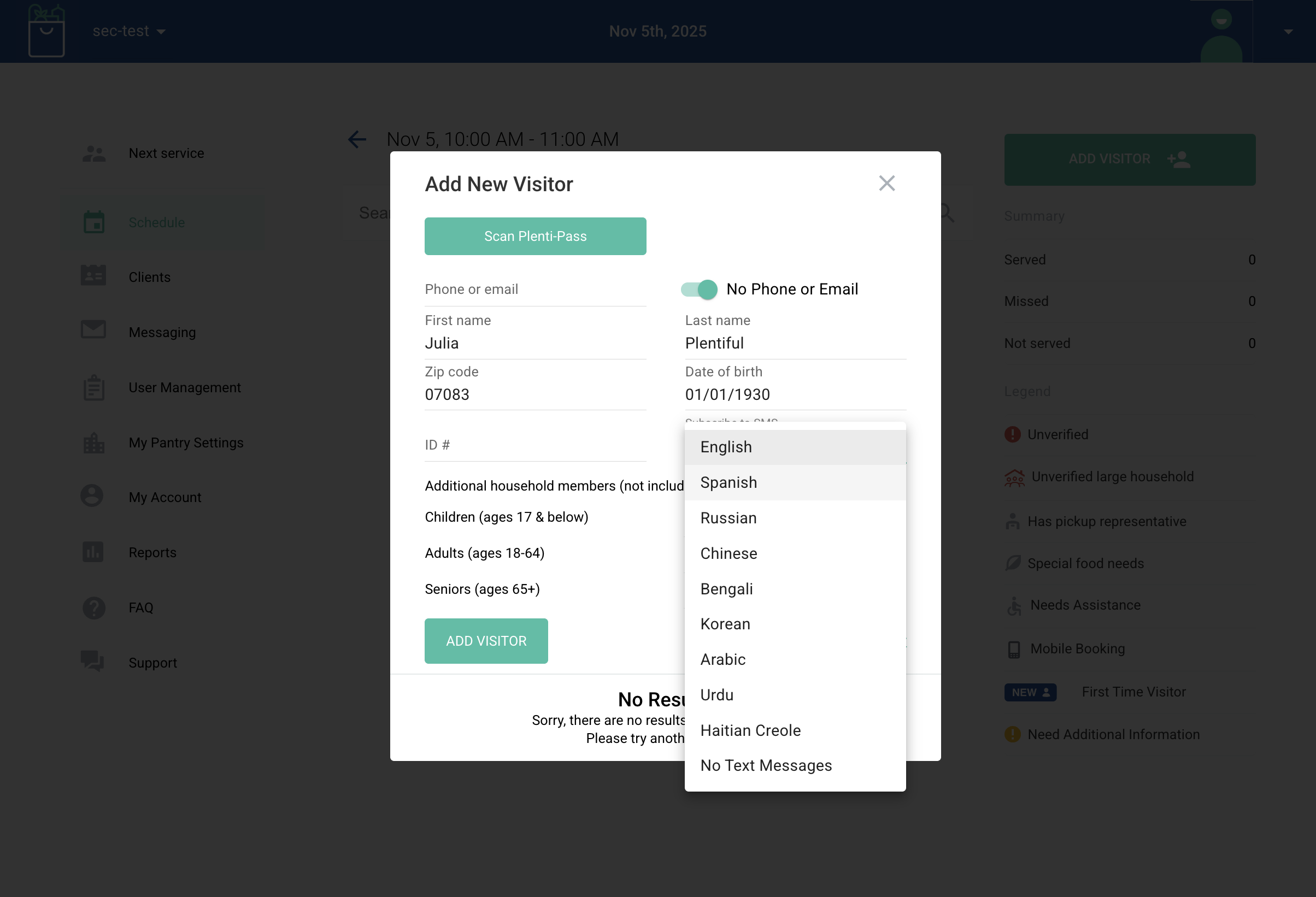Click the ID # input field
This screenshot has height=897, width=1316.
(x=535, y=445)
